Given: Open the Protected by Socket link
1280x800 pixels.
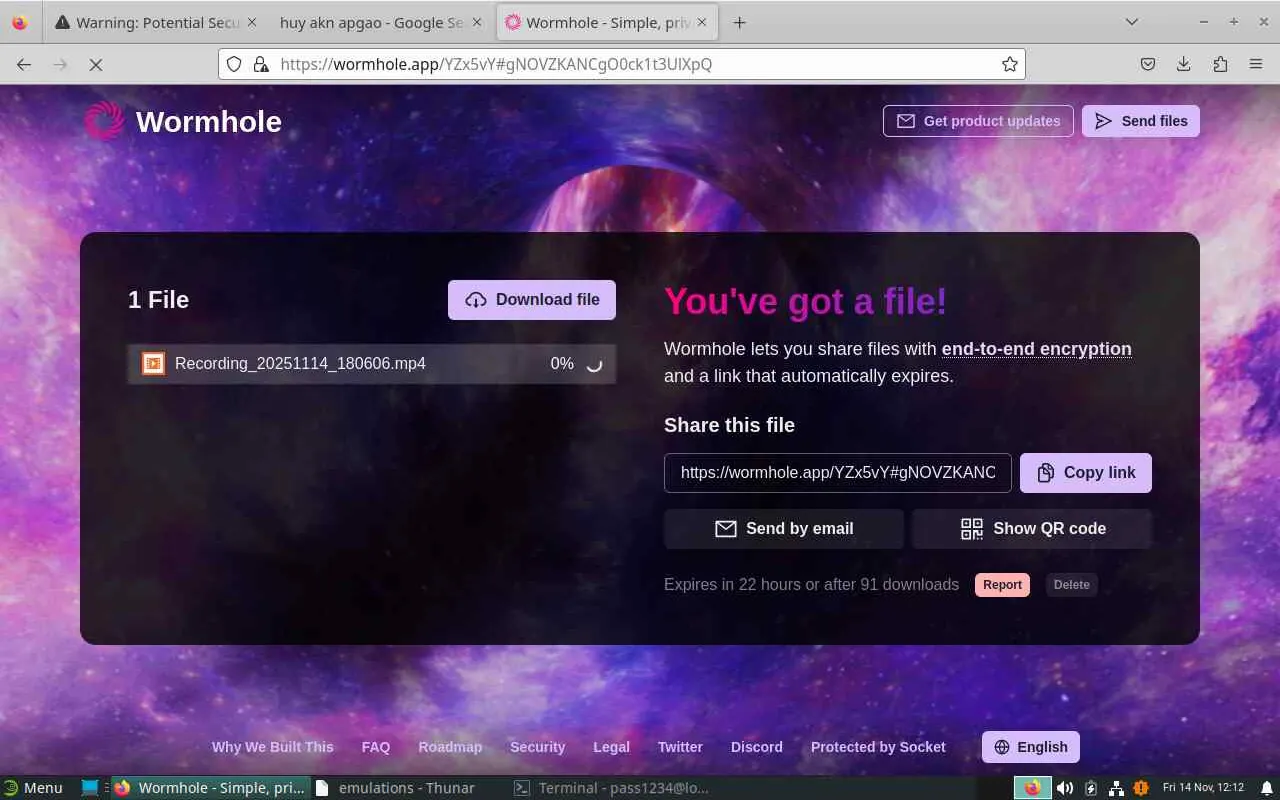Looking at the screenshot, I should (878, 747).
